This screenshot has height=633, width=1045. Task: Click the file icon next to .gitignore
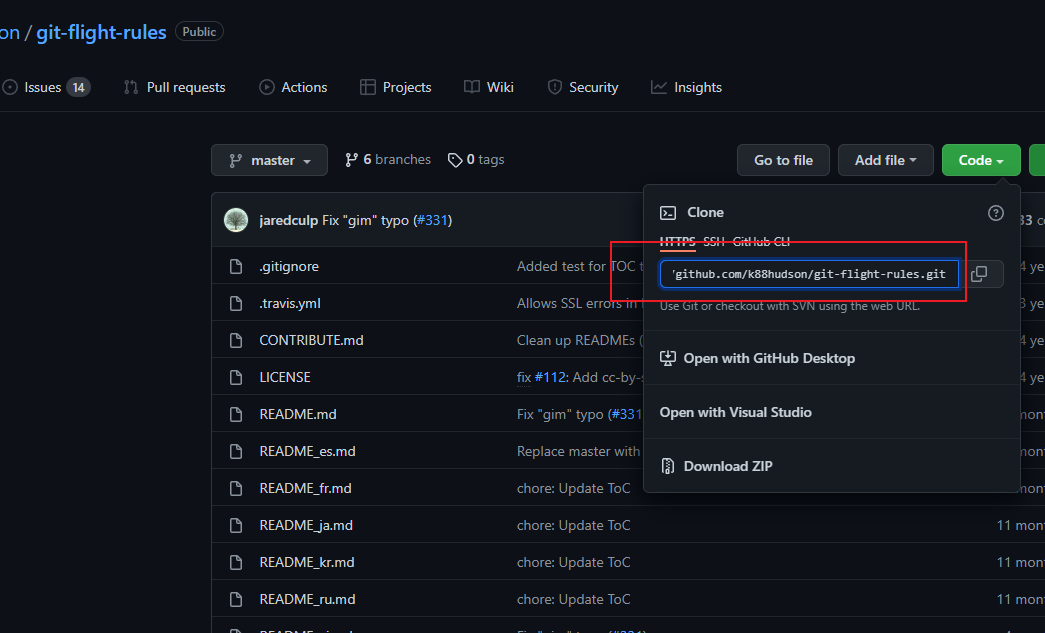236,267
